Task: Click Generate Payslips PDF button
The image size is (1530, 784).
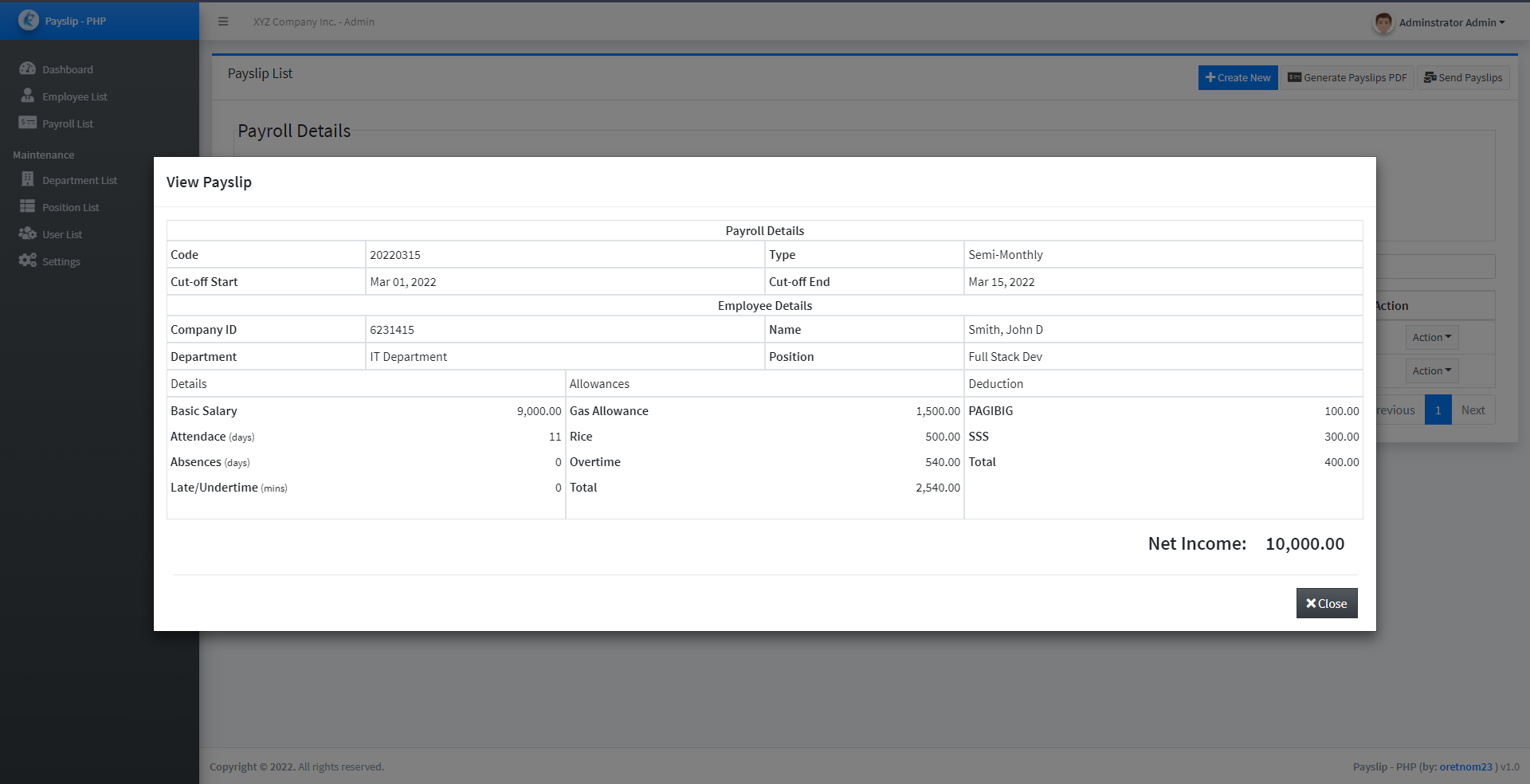Action: [x=1347, y=77]
